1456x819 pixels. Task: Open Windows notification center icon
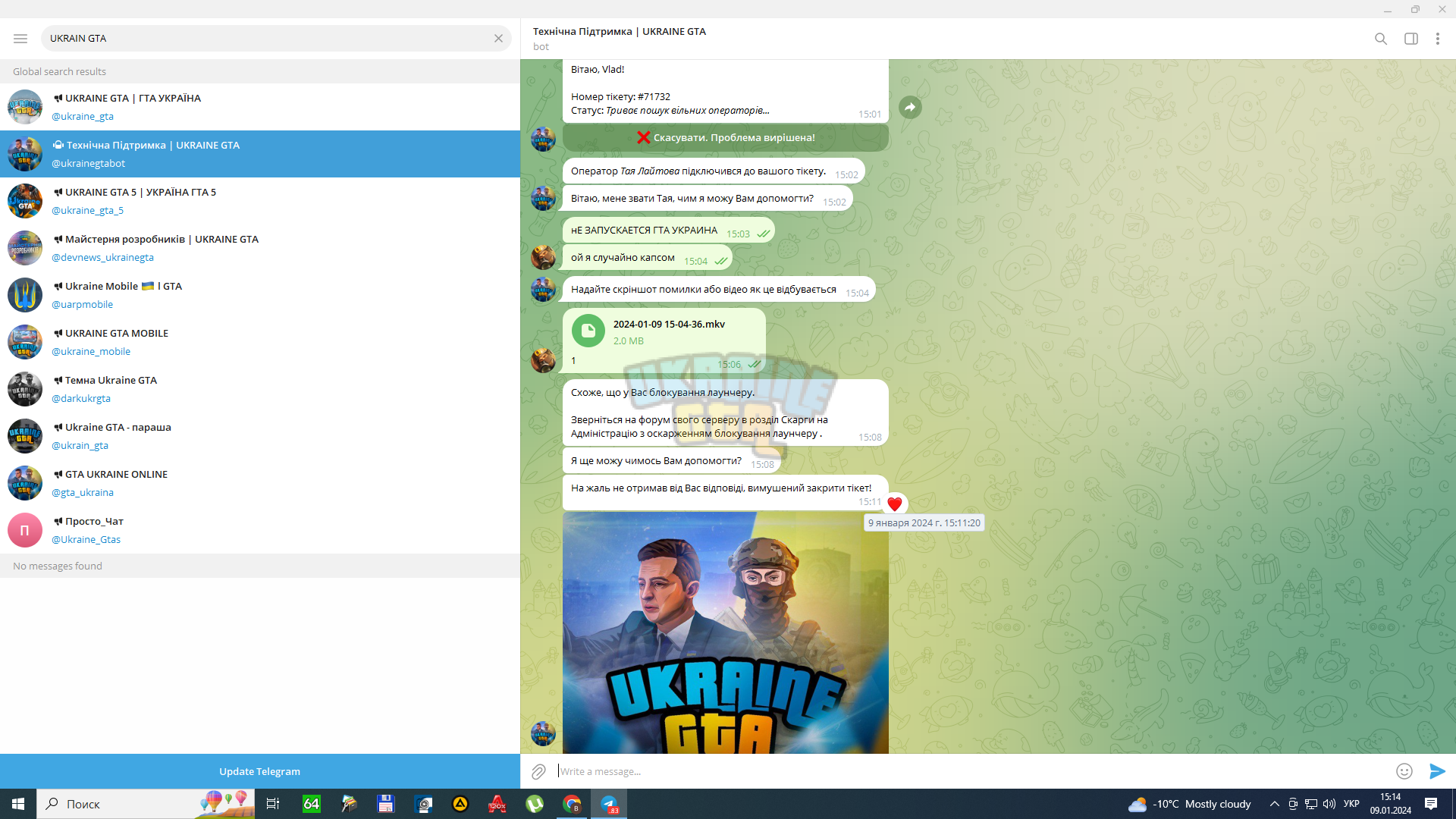coord(1431,804)
